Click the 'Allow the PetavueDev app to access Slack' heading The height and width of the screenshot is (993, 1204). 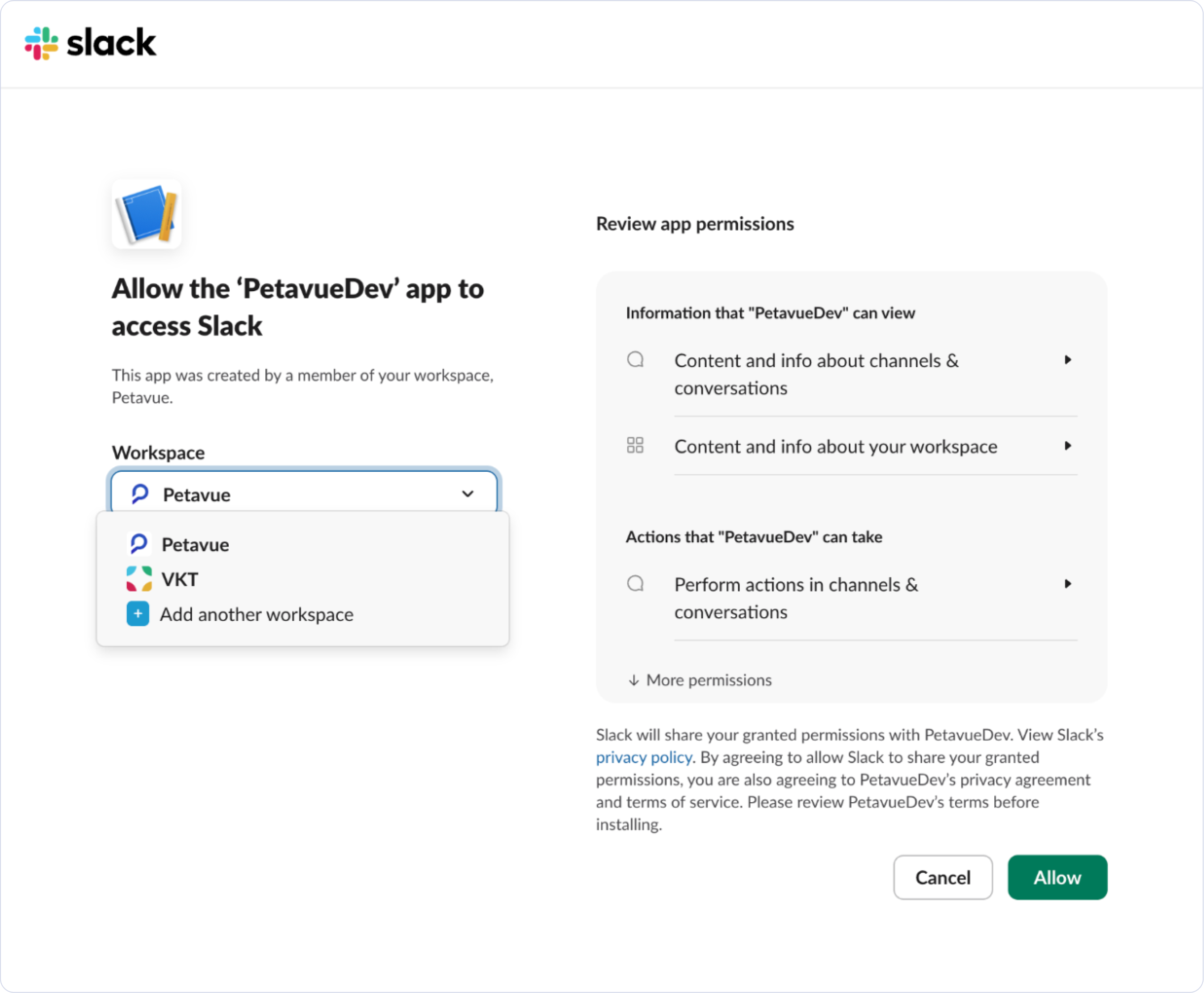298,307
